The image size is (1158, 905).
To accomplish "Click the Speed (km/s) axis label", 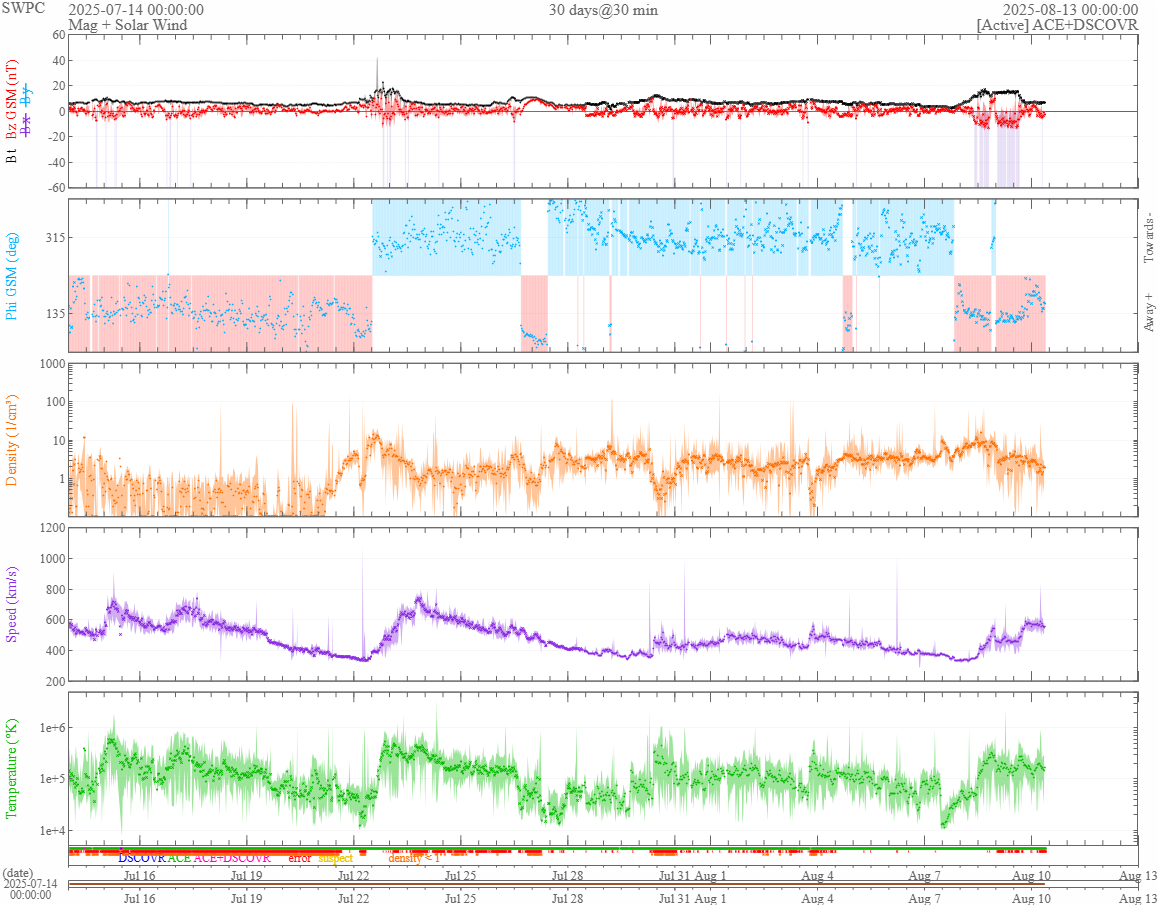I will (11, 604).
